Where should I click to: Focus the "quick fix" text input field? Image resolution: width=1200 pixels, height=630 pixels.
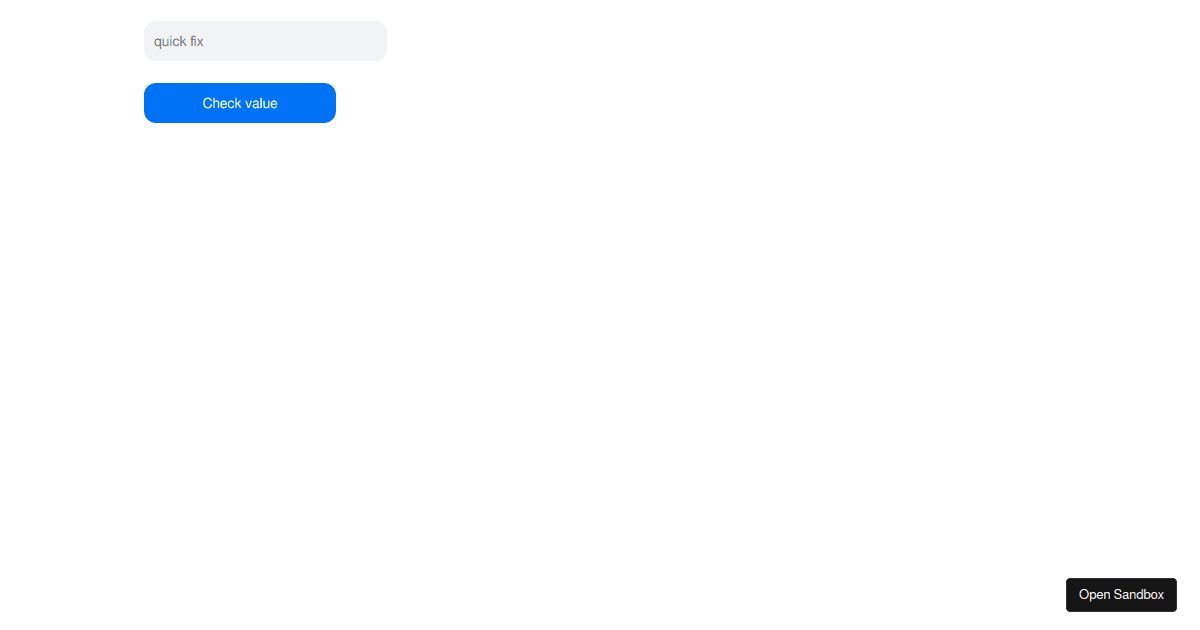click(265, 41)
